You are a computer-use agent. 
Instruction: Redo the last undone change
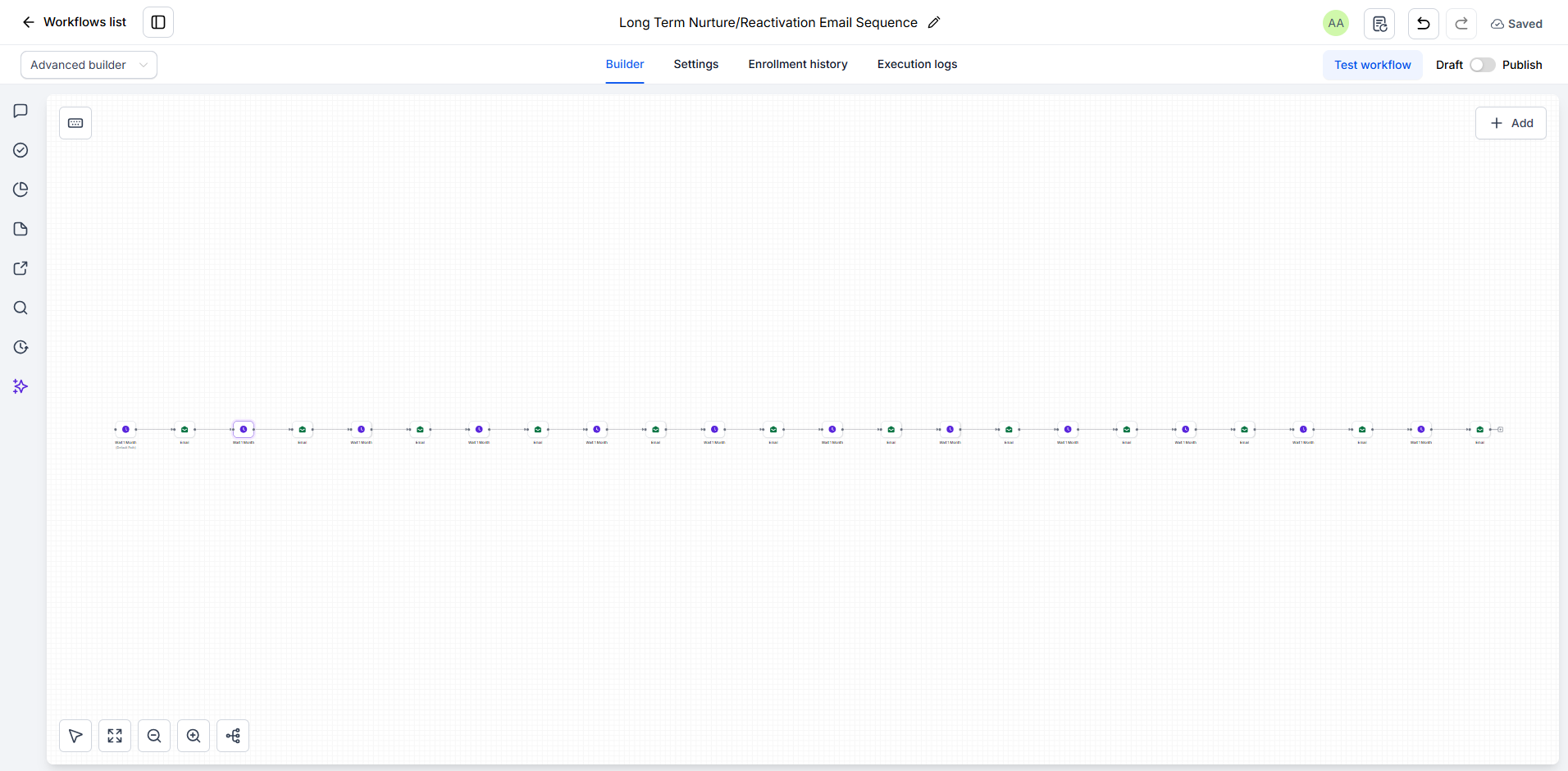[1461, 23]
